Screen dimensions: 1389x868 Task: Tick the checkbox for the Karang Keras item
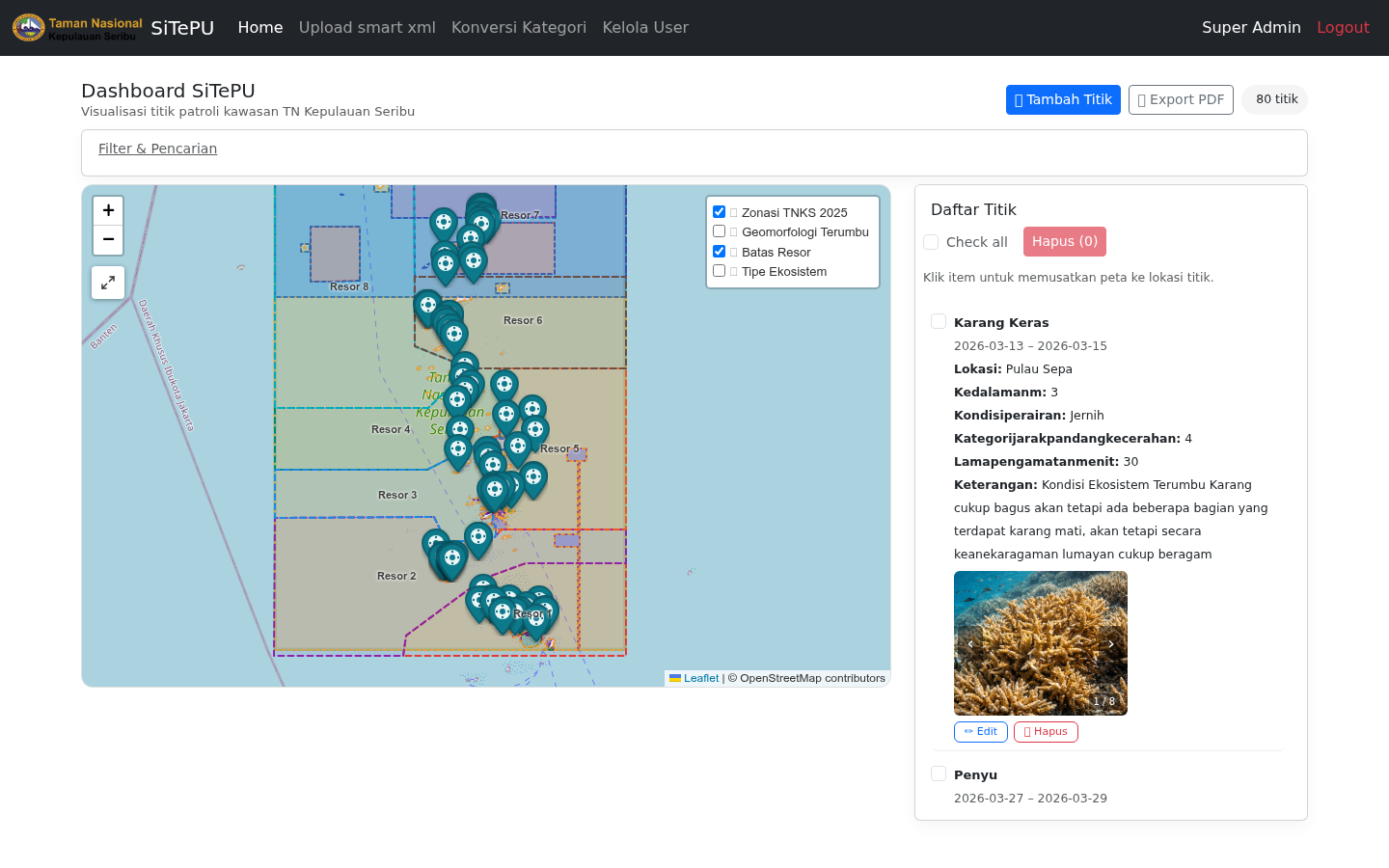tap(939, 321)
